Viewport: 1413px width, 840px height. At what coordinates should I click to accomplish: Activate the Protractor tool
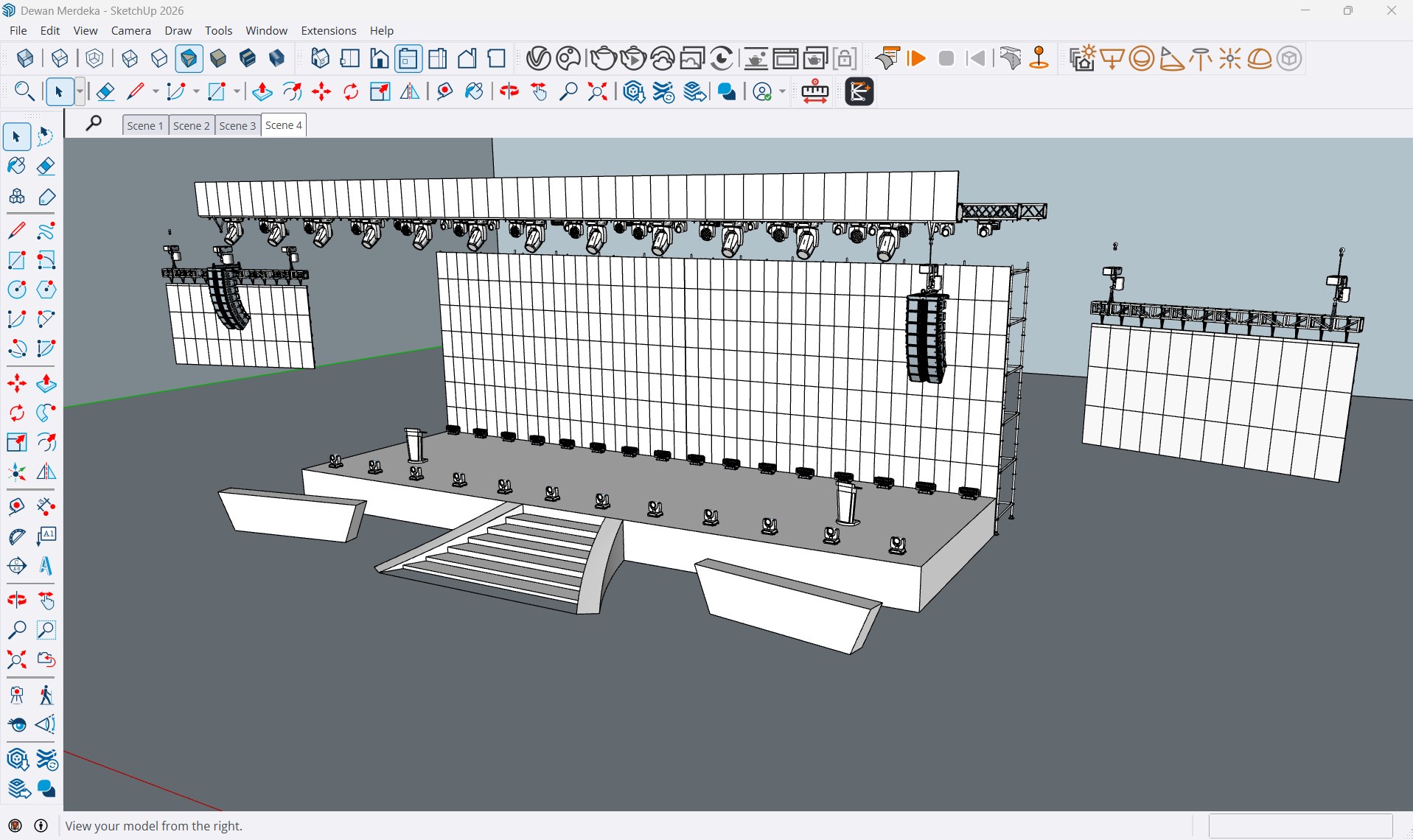(16, 536)
